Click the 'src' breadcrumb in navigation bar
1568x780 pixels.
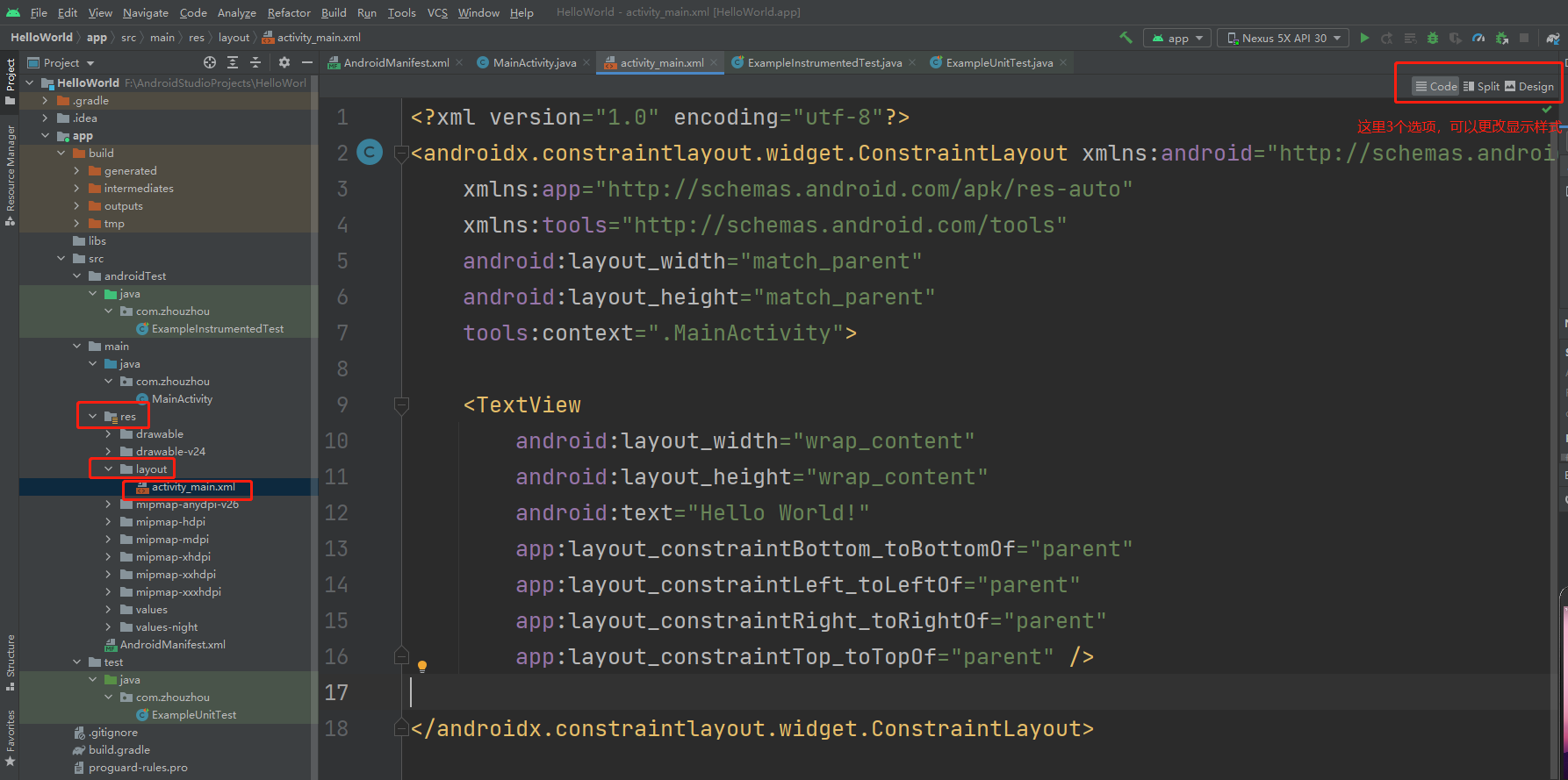pyautogui.click(x=128, y=38)
